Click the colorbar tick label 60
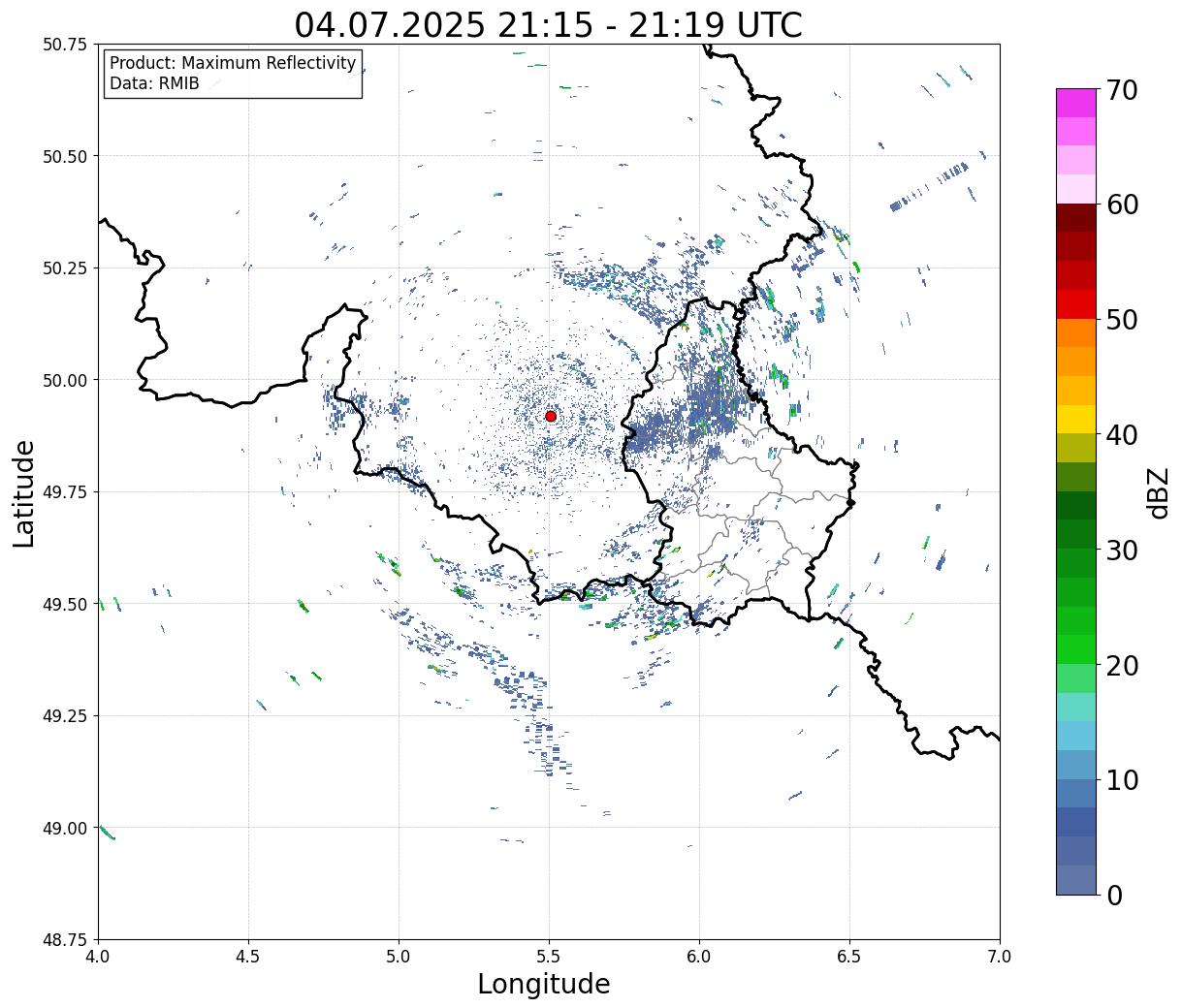This screenshot has width=1182, height=1008. click(1121, 205)
